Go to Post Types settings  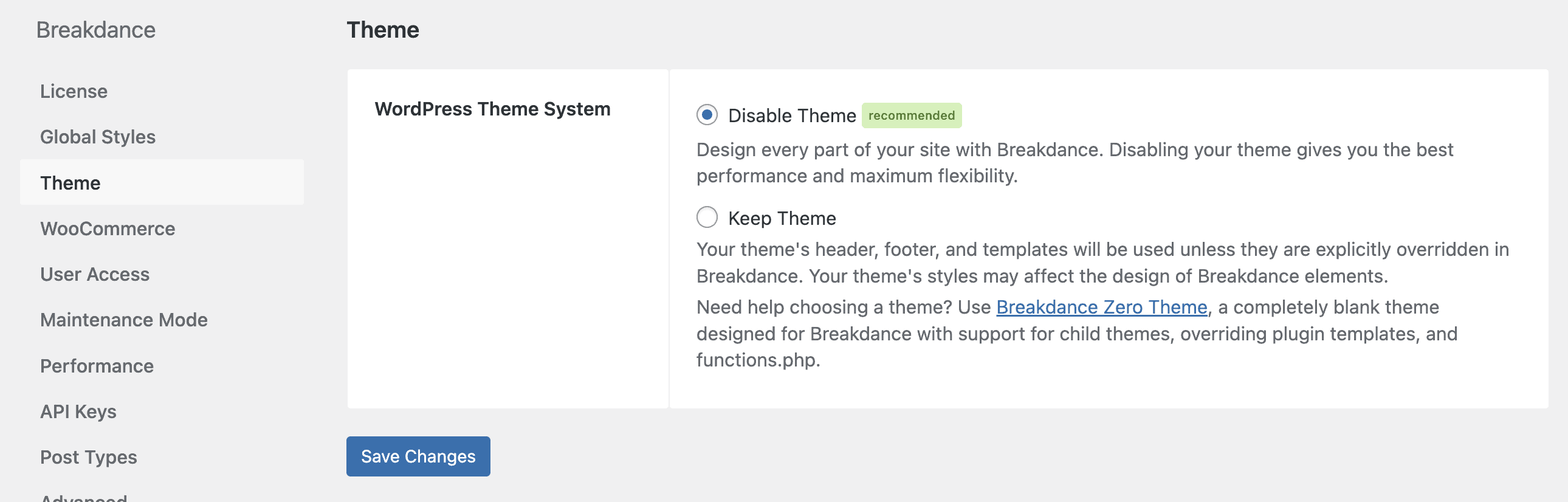pos(88,457)
